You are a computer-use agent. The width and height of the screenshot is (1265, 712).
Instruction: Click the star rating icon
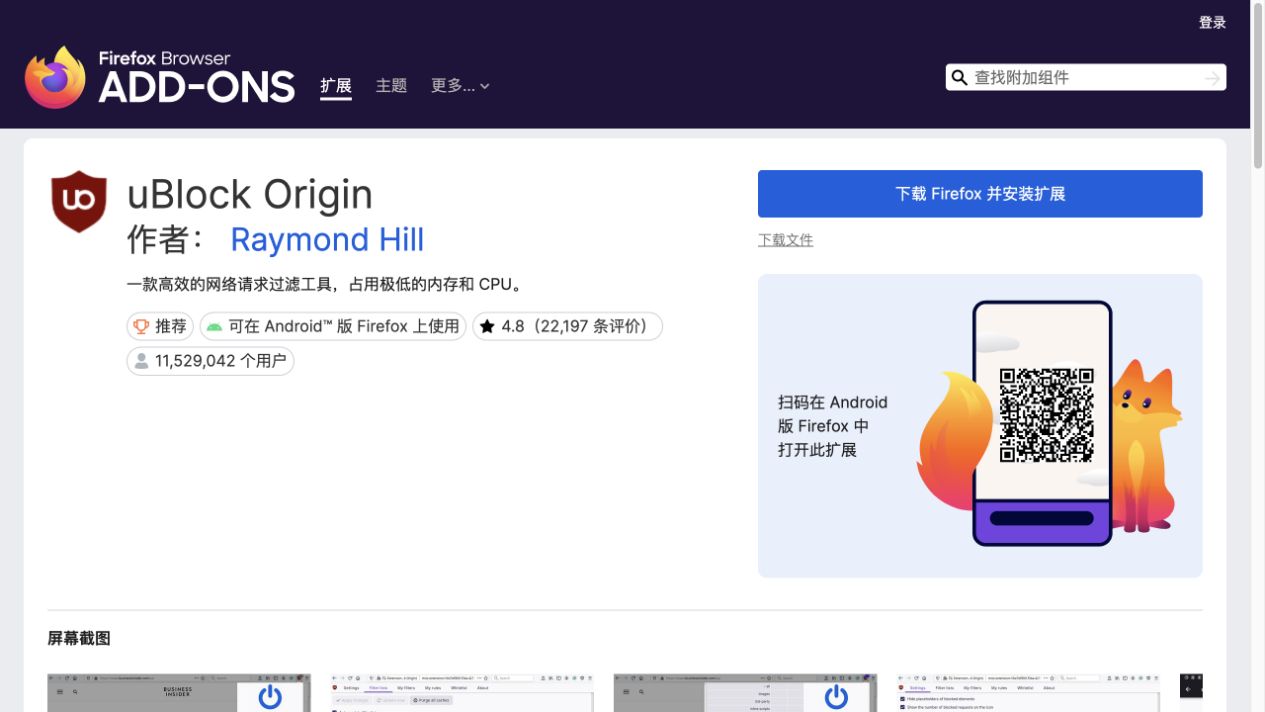(x=487, y=326)
